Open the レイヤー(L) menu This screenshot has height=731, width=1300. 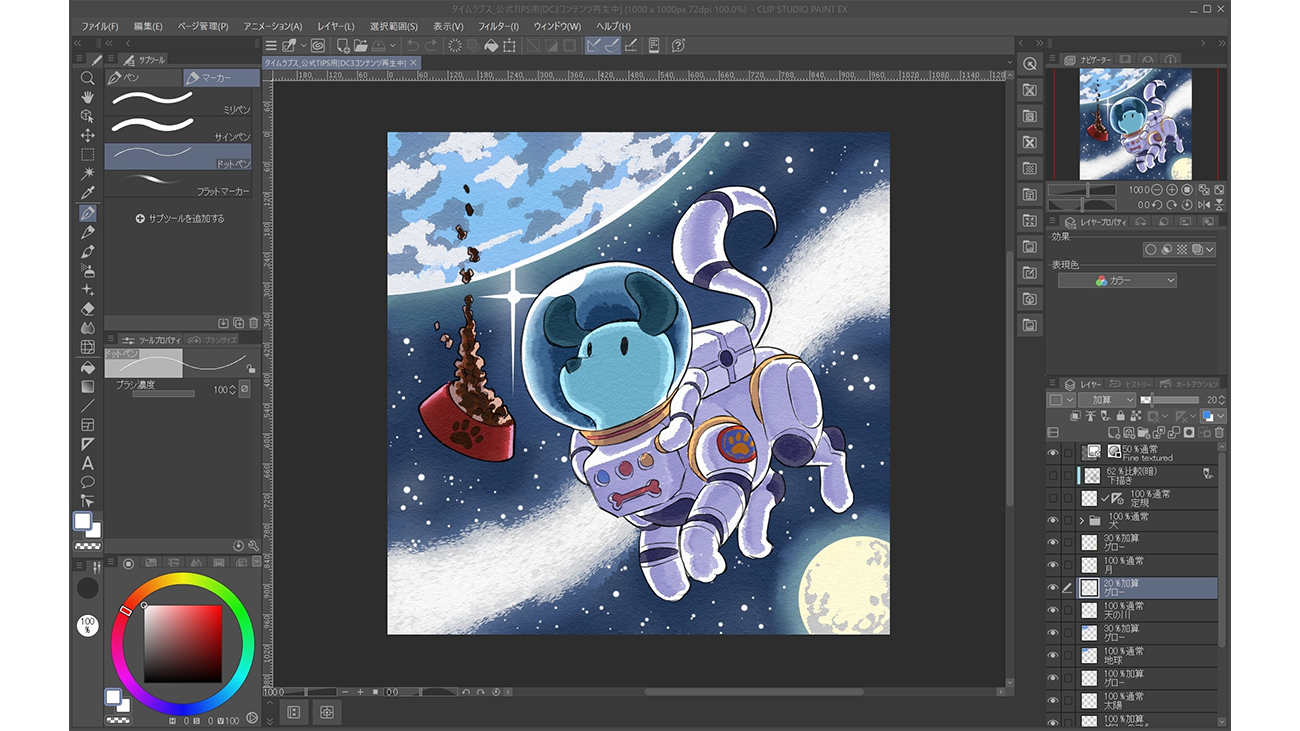(x=335, y=26)
